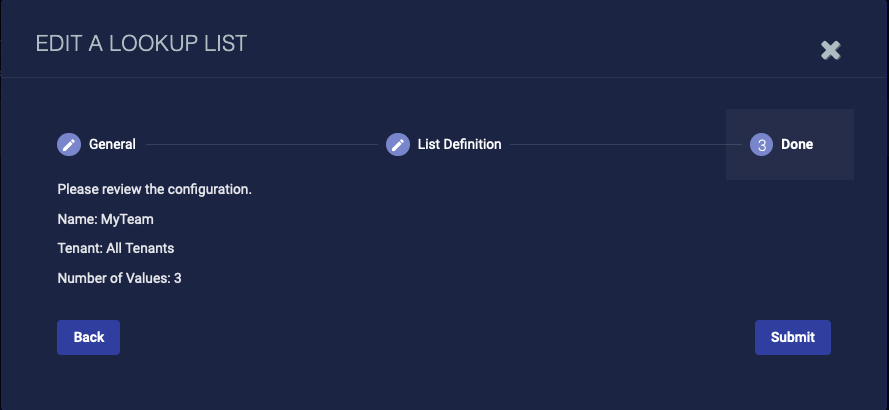889x410 pixels.
Task: Click connector line between List Definition and Done
Action: click(x=625, y=145)
